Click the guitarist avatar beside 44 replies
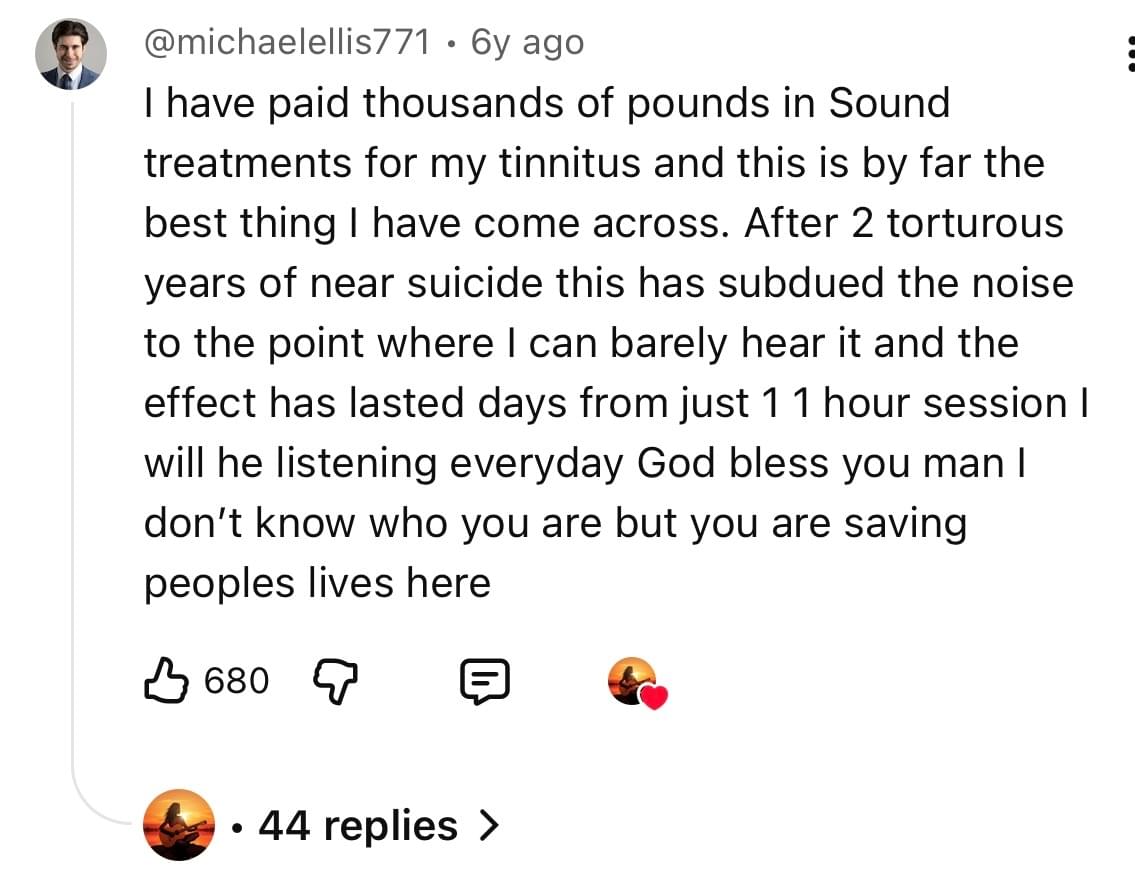 coord(178,825)
